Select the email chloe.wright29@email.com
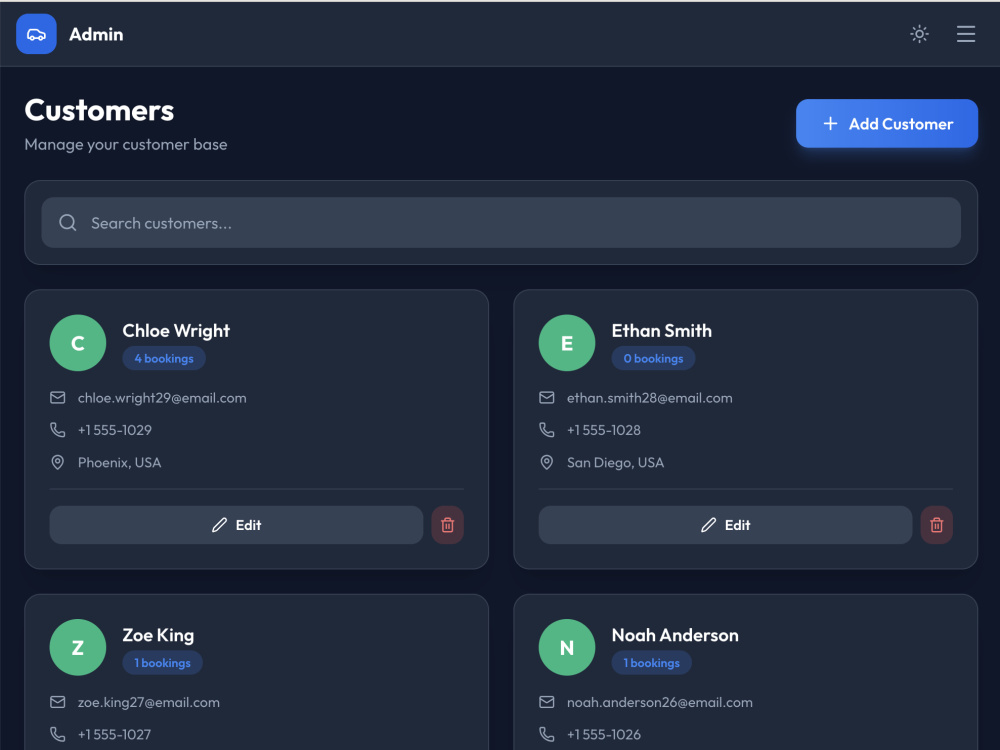This screenshot has width=1000, height=750. pos(162,398)
